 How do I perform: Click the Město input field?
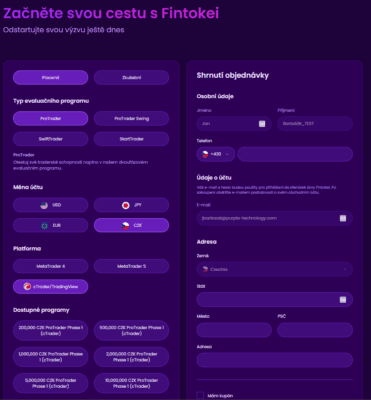coord(234,330)
